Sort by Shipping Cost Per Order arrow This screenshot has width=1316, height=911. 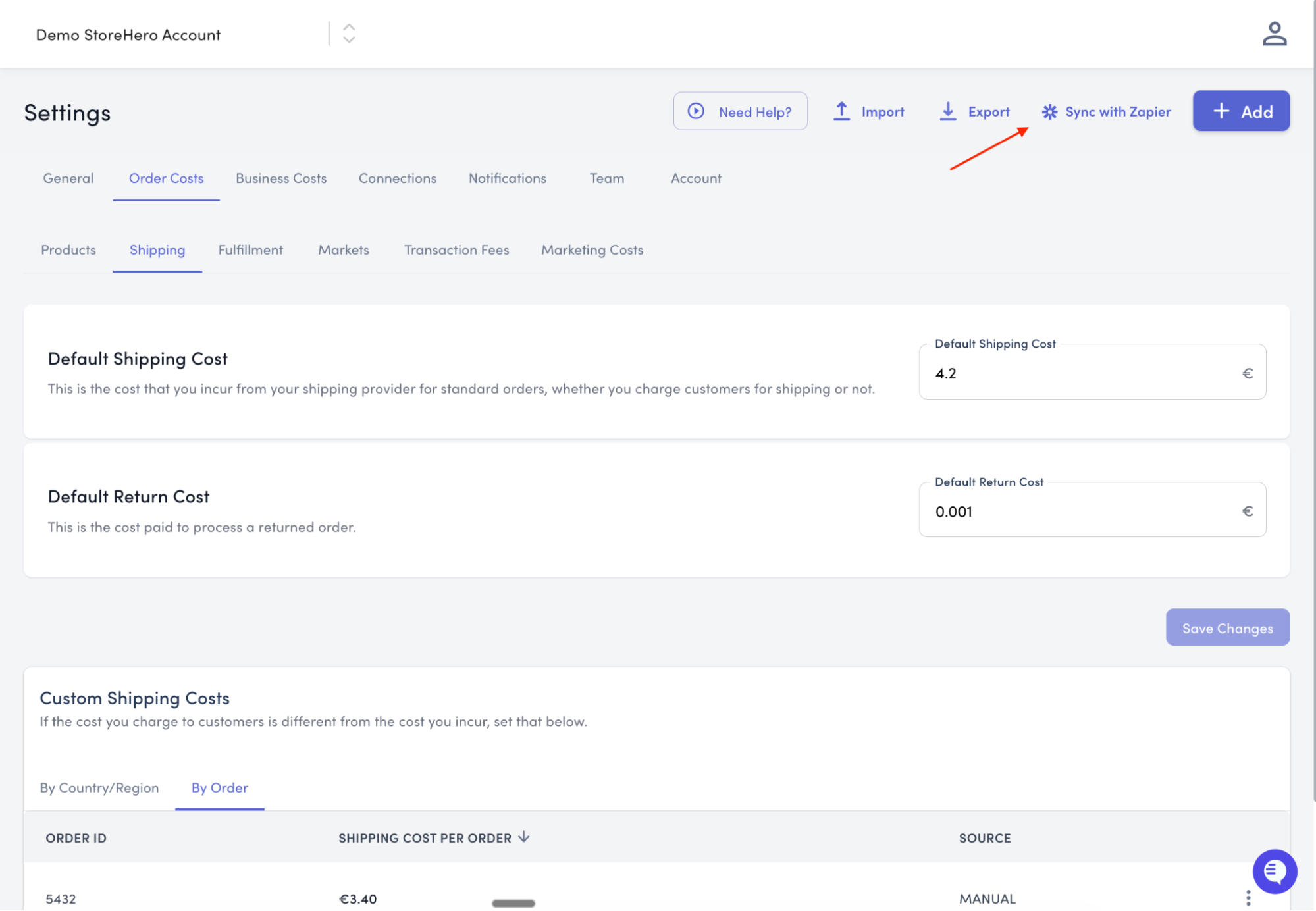click(524, 837)
